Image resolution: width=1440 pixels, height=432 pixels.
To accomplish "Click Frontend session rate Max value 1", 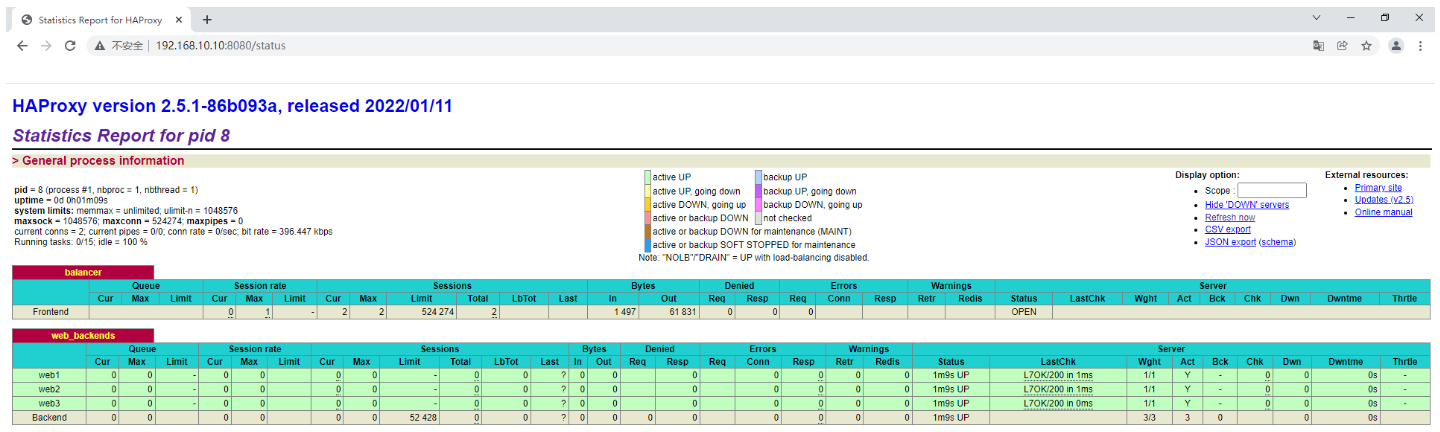I will point(256,312).
